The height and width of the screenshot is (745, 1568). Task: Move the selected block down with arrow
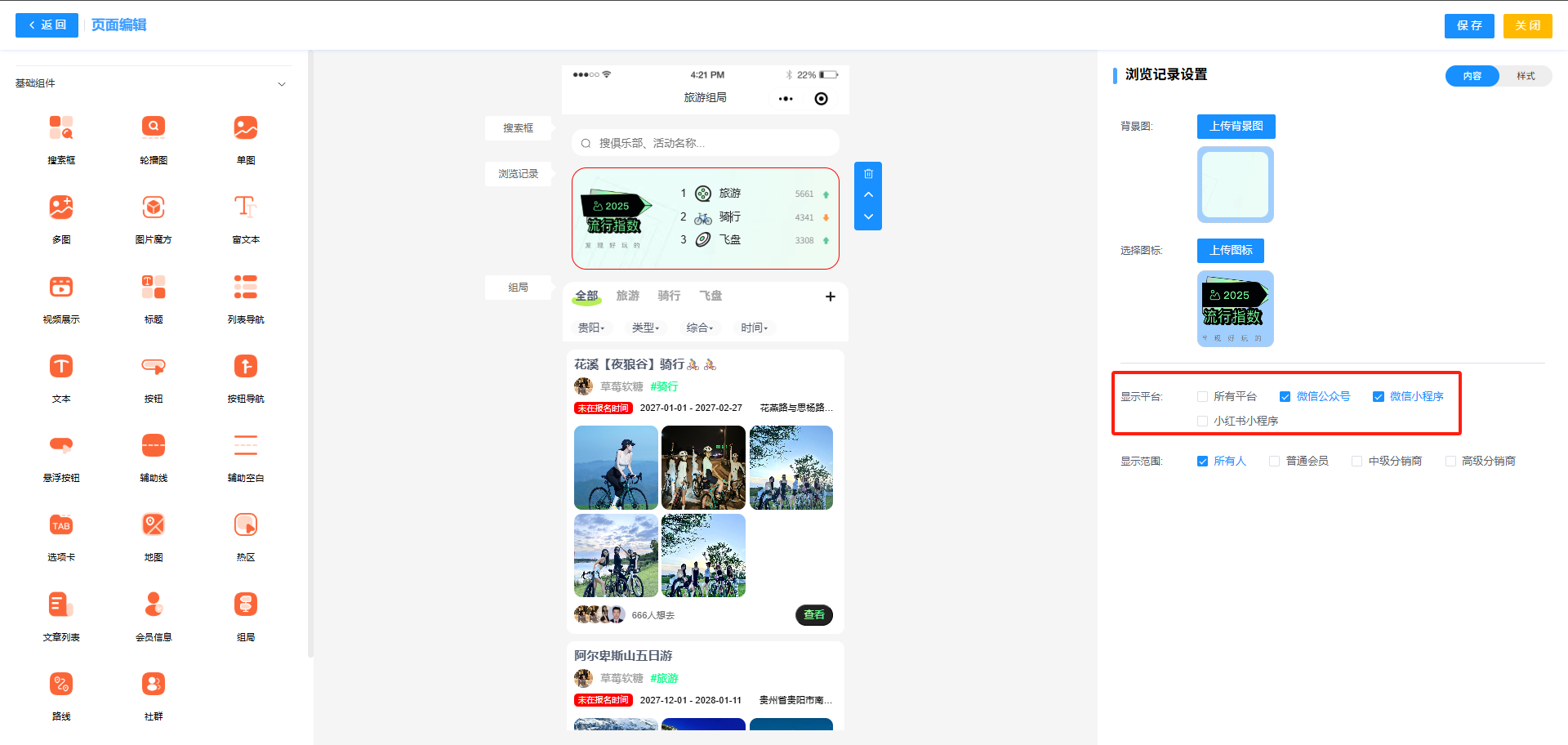click(868, 217)
